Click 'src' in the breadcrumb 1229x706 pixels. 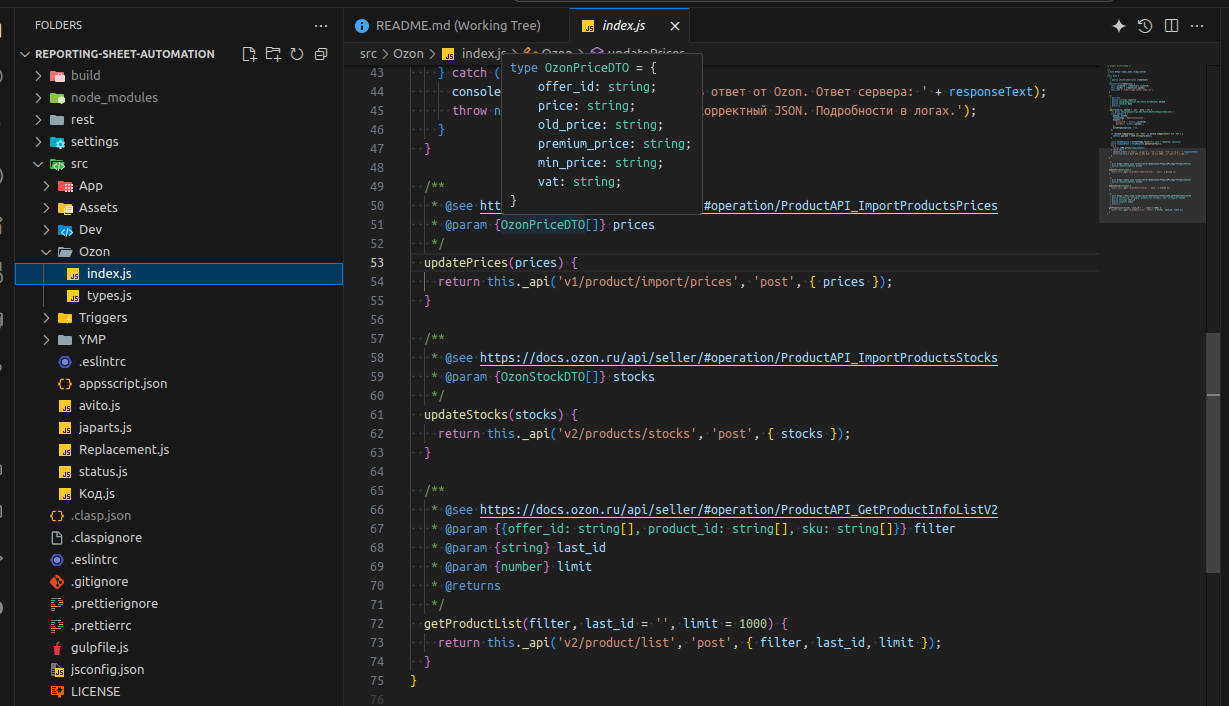(x=368, y=53)
